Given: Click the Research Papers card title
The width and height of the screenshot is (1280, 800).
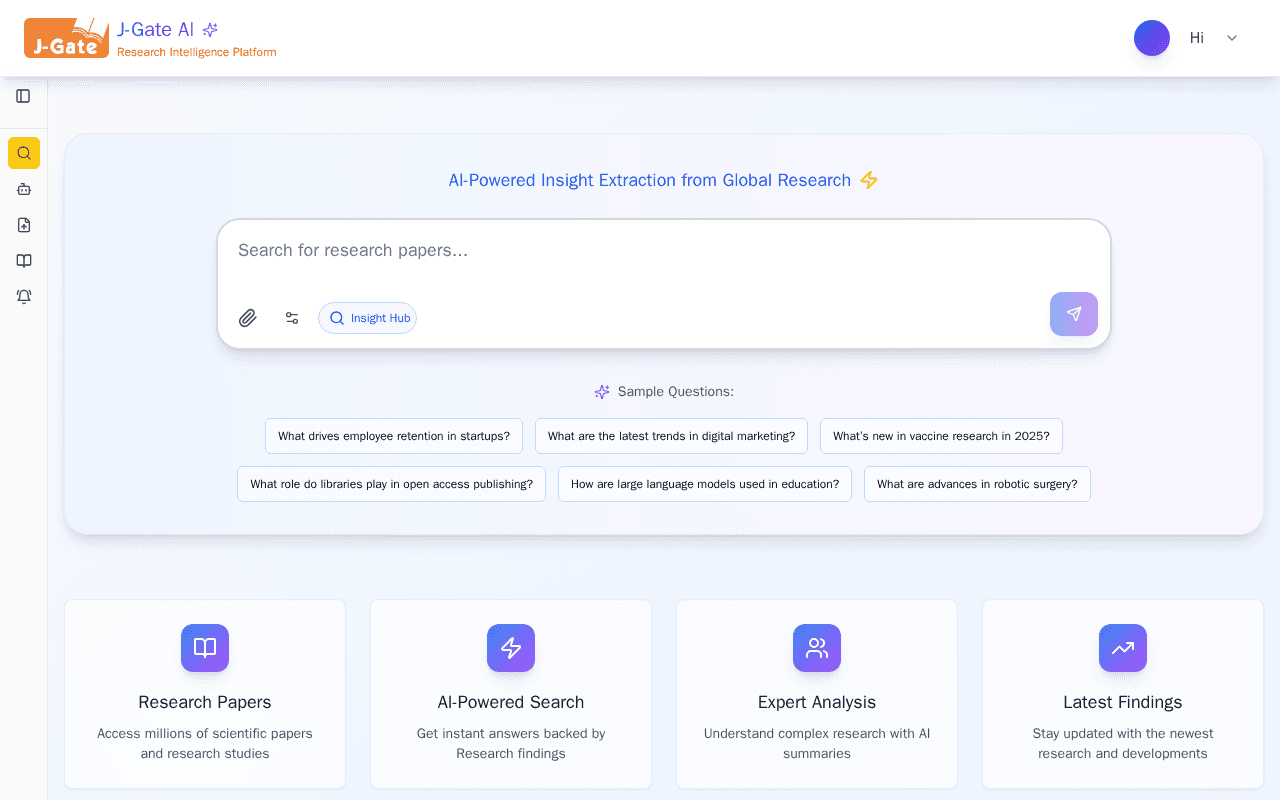Looking at the screenshot, I should pos(205,702).
